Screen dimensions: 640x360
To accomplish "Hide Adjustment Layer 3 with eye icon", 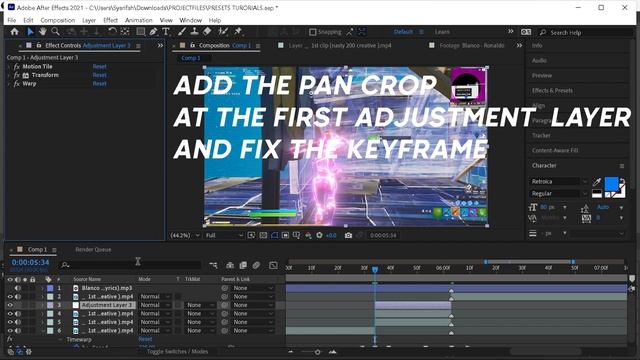I will (10, 305).
